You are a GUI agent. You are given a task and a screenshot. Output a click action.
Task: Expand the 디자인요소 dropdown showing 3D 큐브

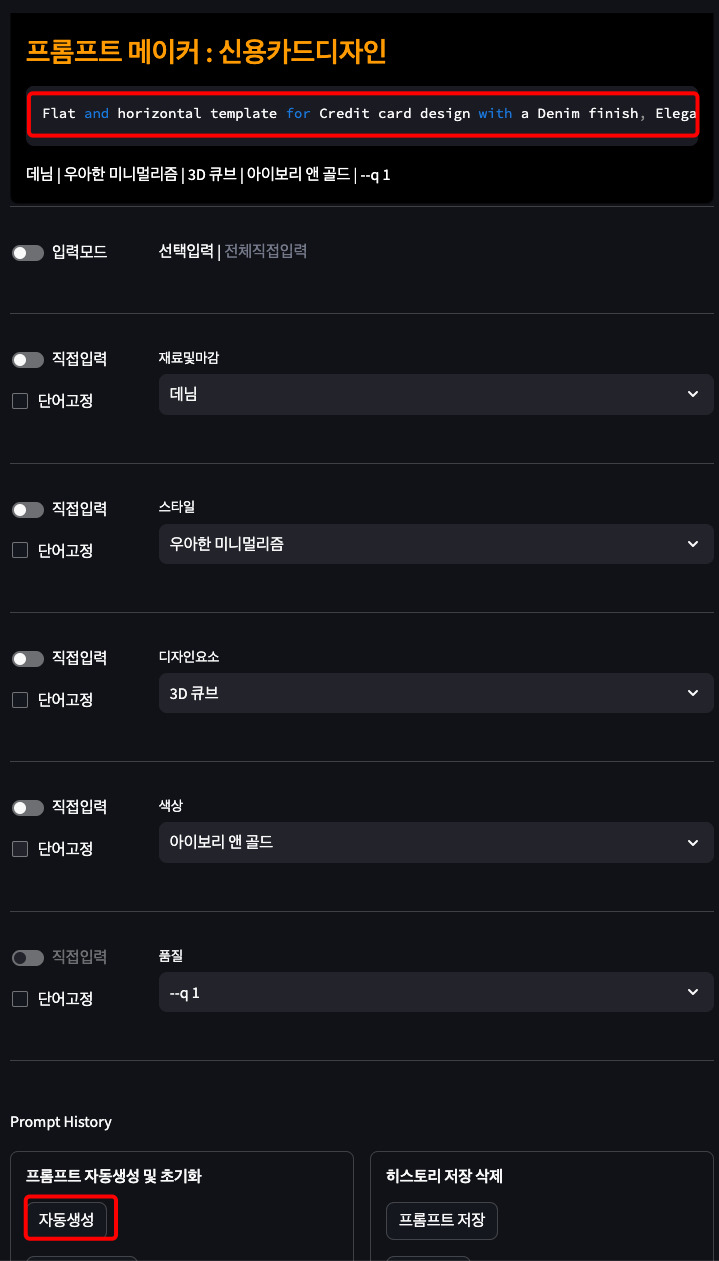tap(436, 693)
